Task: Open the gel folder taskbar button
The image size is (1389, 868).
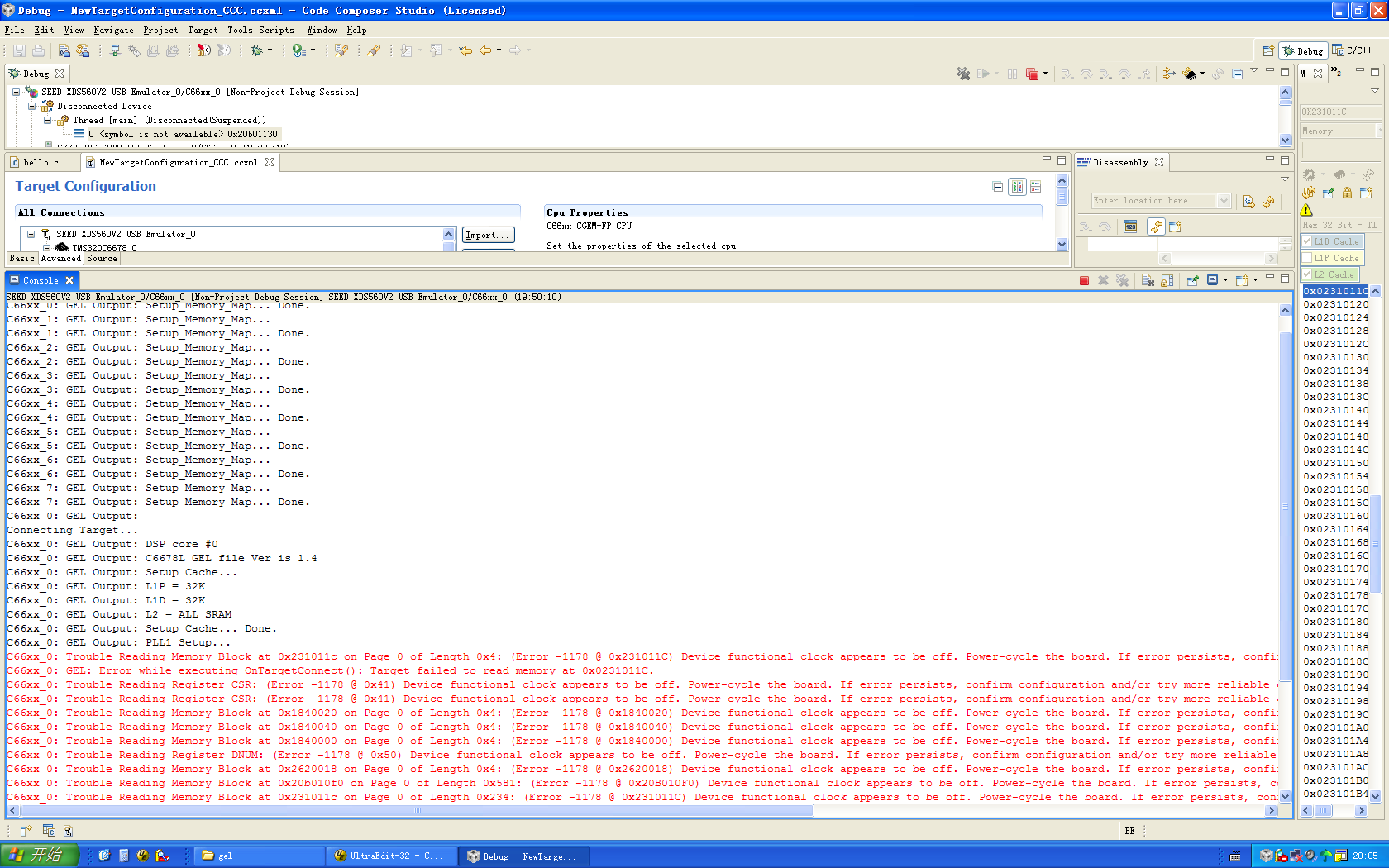Action: [x=259, y=856]
